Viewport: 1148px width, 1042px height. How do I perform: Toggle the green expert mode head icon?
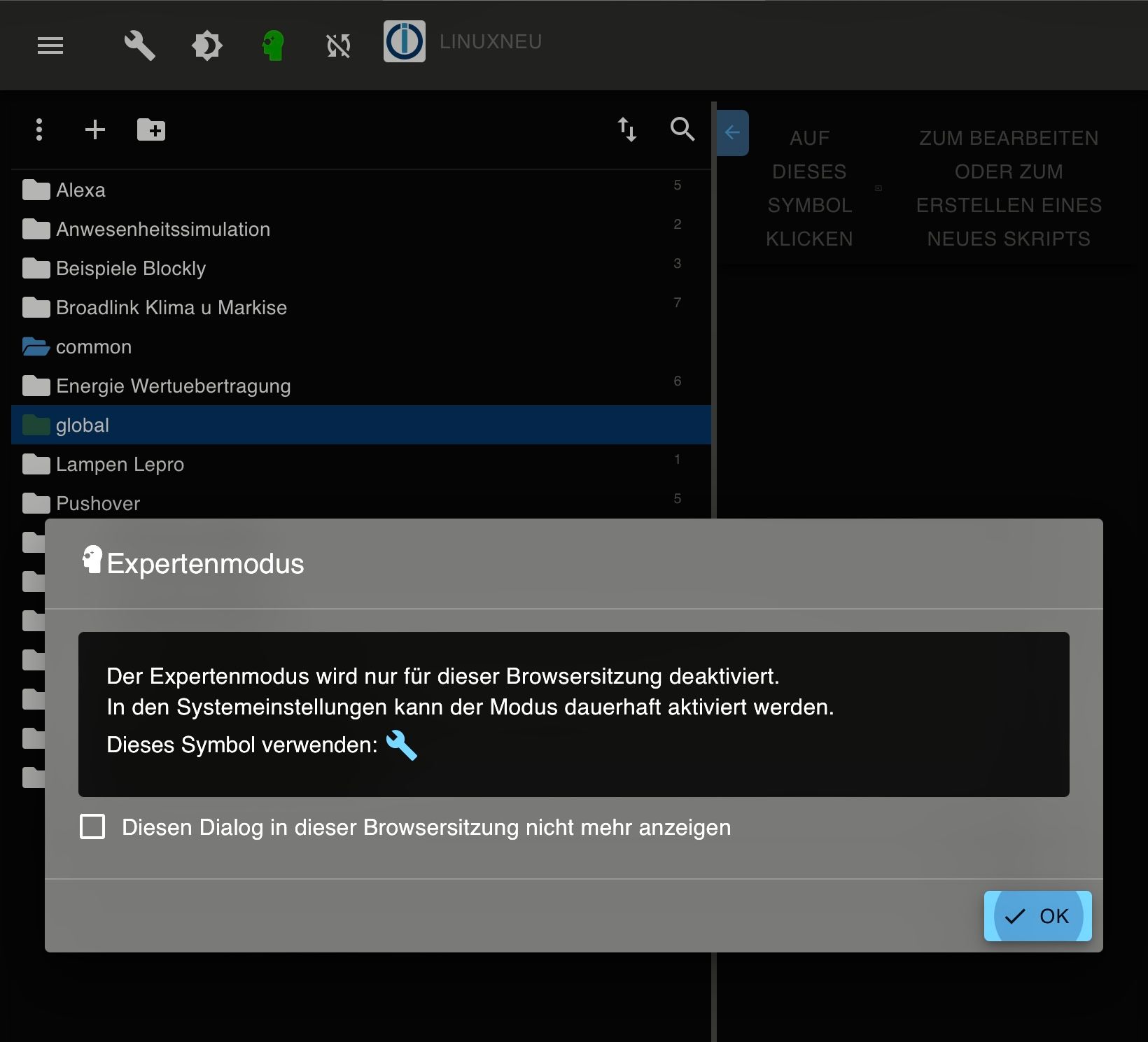[273, 46]
